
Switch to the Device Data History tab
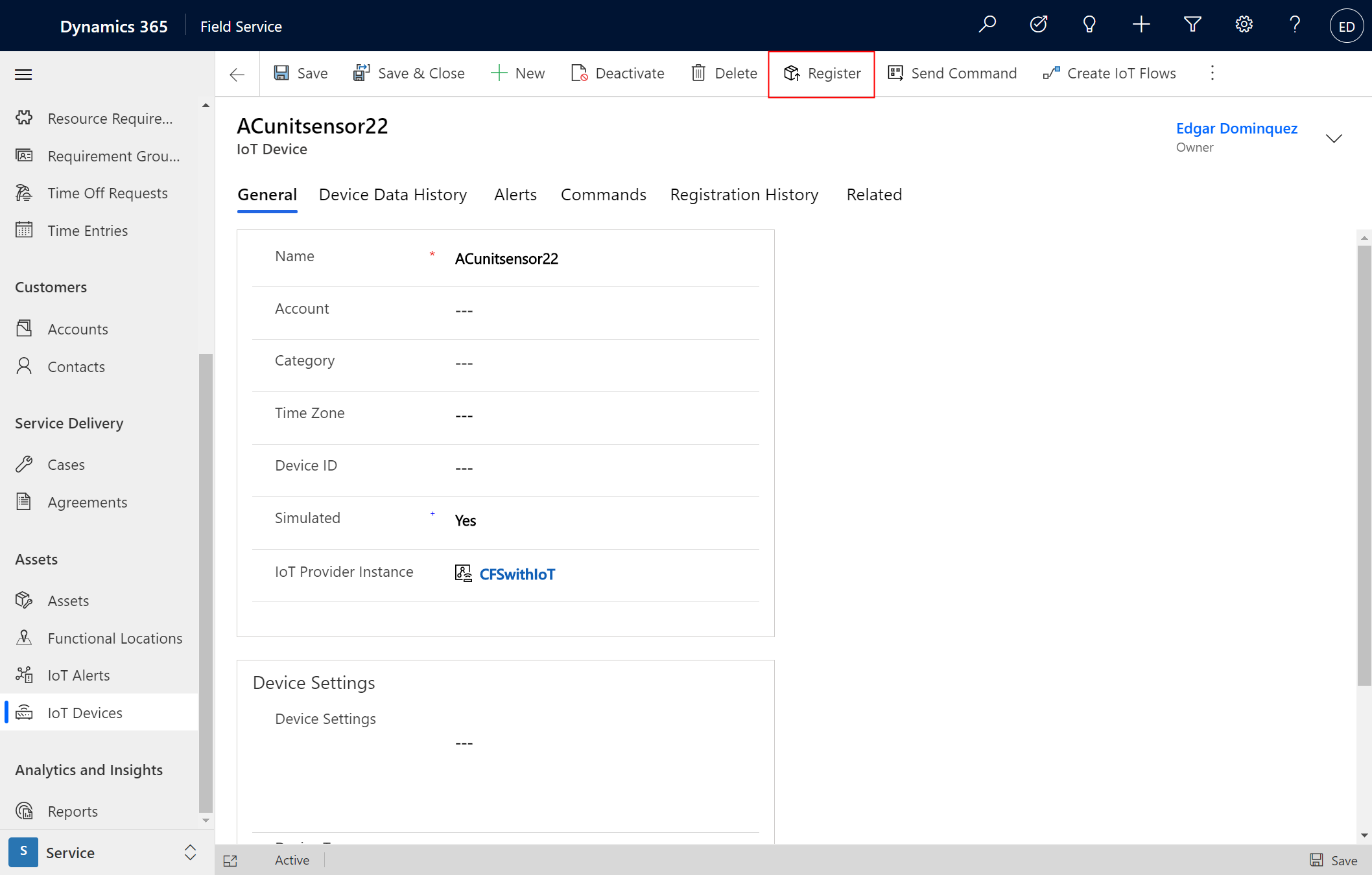(x=393, y=195)
